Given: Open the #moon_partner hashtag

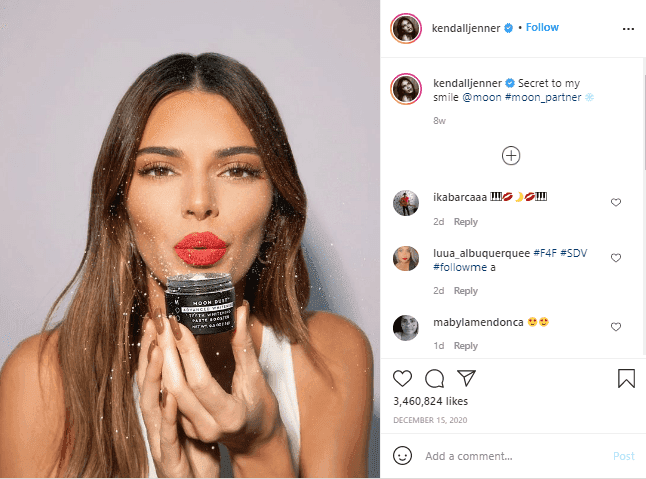Looking at the screenshot, I should (543, 97).
